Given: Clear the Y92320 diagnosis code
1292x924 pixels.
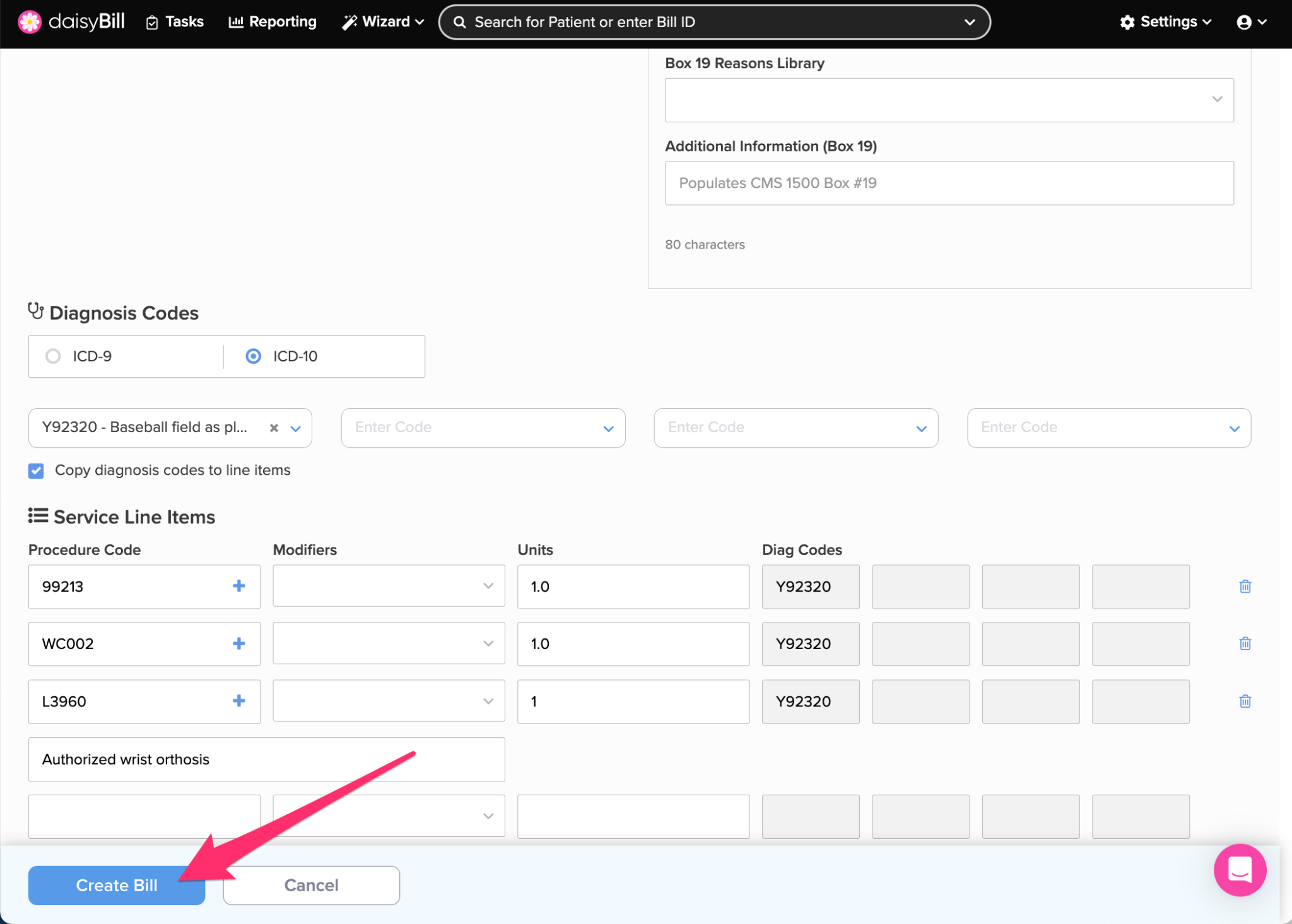Looking at the screenshot, I should (x=274, y=428).
